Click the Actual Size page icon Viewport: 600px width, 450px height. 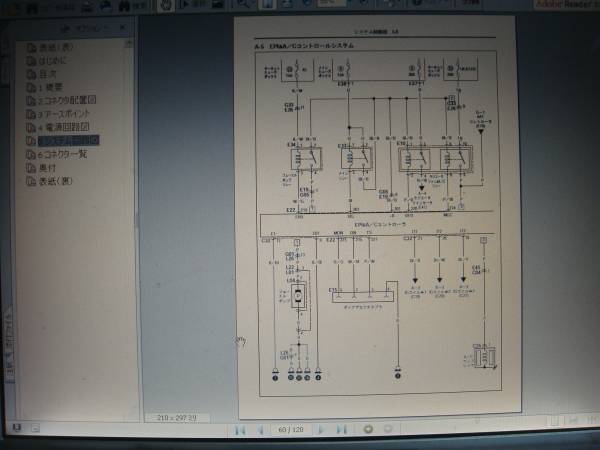click(x=267, y=4)
